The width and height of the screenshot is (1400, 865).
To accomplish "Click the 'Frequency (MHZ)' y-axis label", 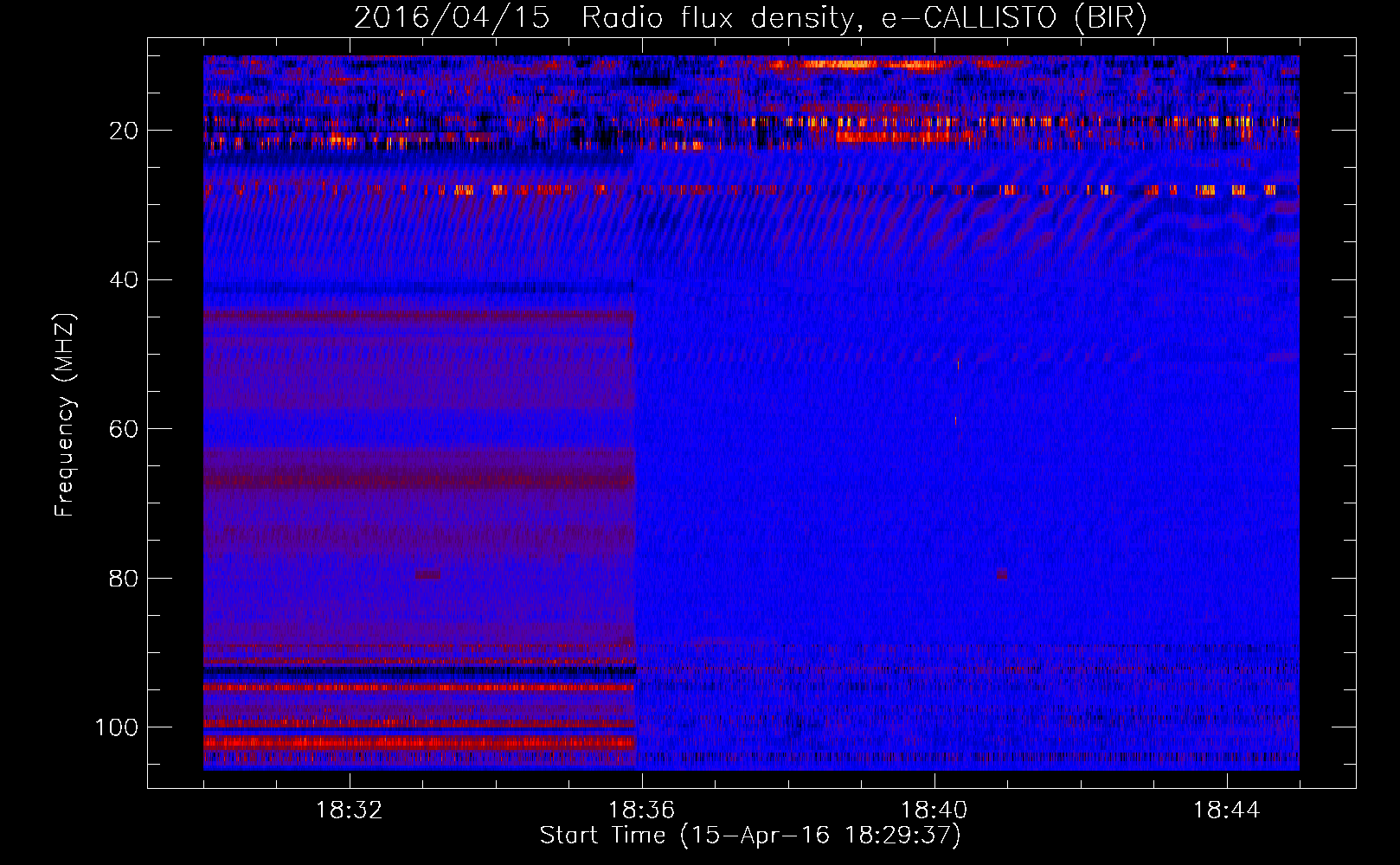I will pos(65,415).
